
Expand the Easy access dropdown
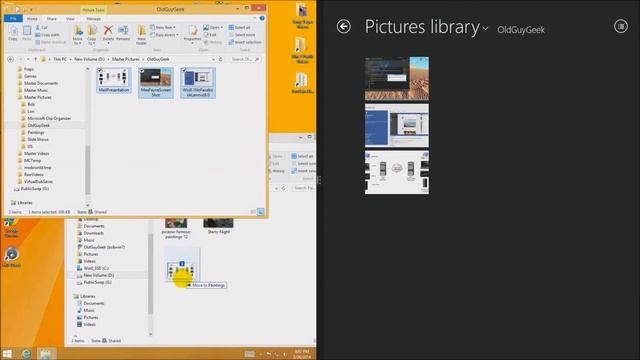pos(164,35)
